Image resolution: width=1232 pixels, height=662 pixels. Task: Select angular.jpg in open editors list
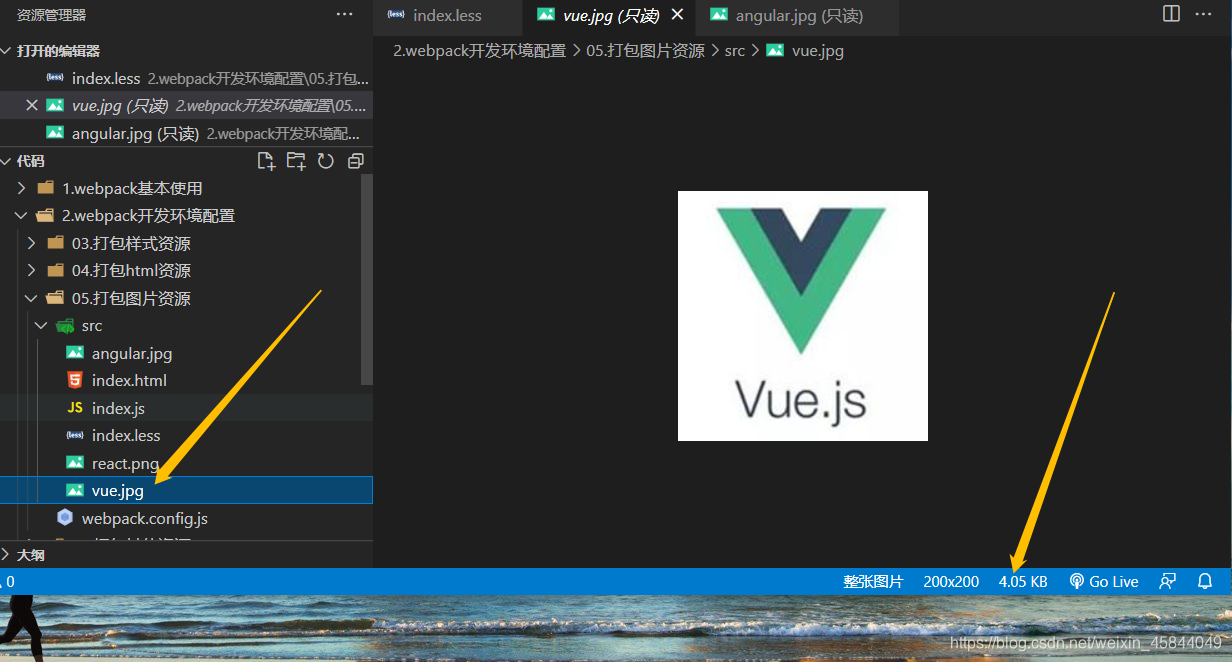tap(186, 133)
